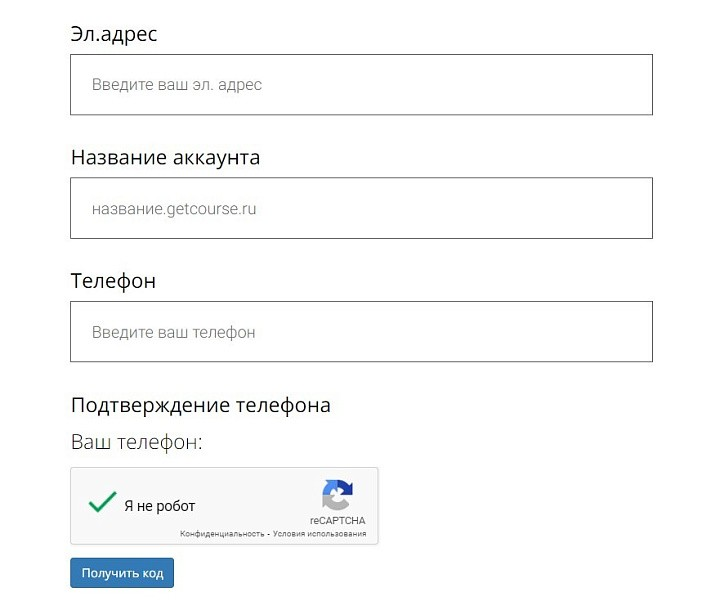Click the reCAPTCHA logo icon
The height and width of the screenshot is (610, 720).
(x=338, y=495)
